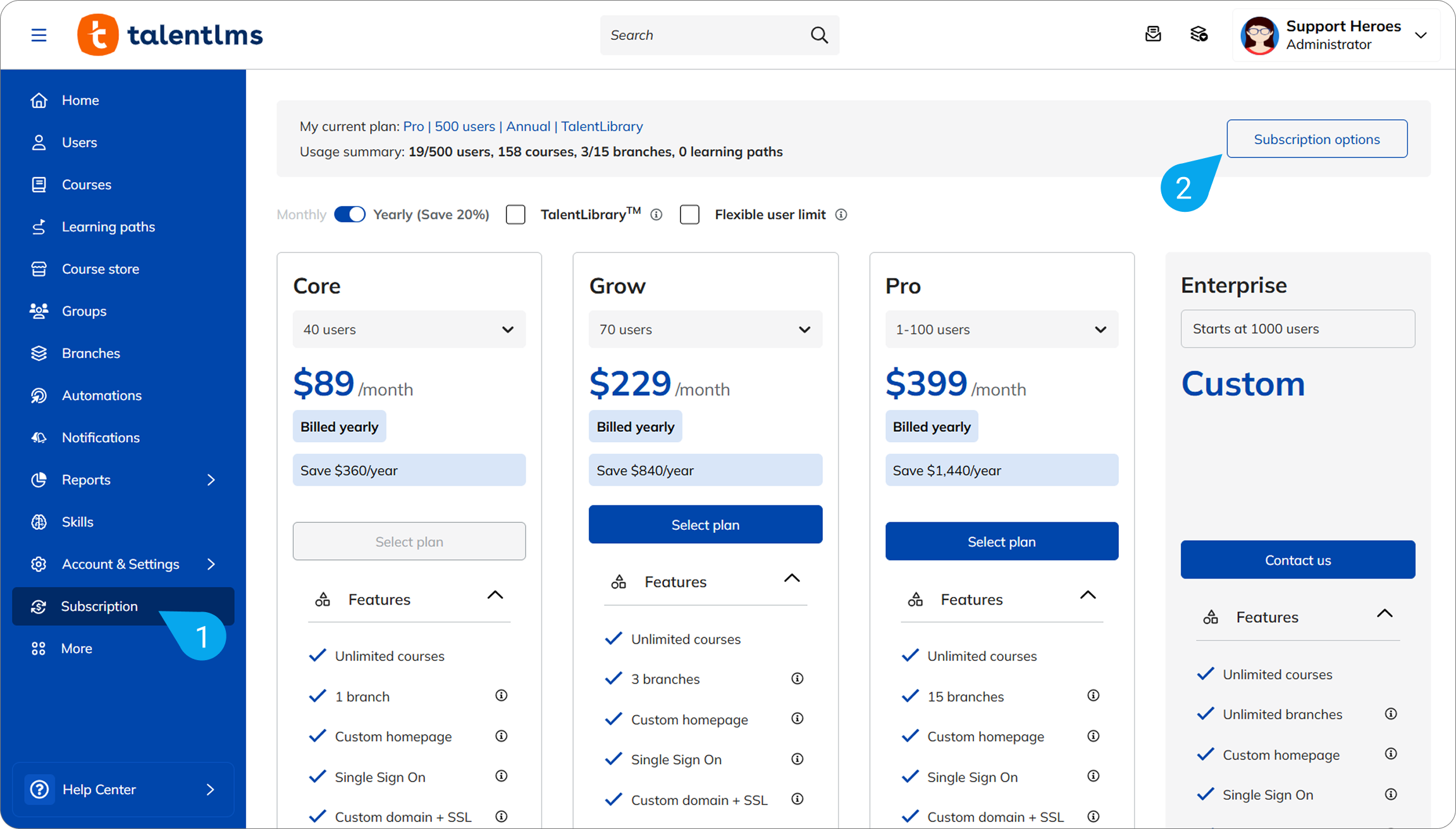Enable the TalentLibrary checkbox

click(x=515, y=214)
